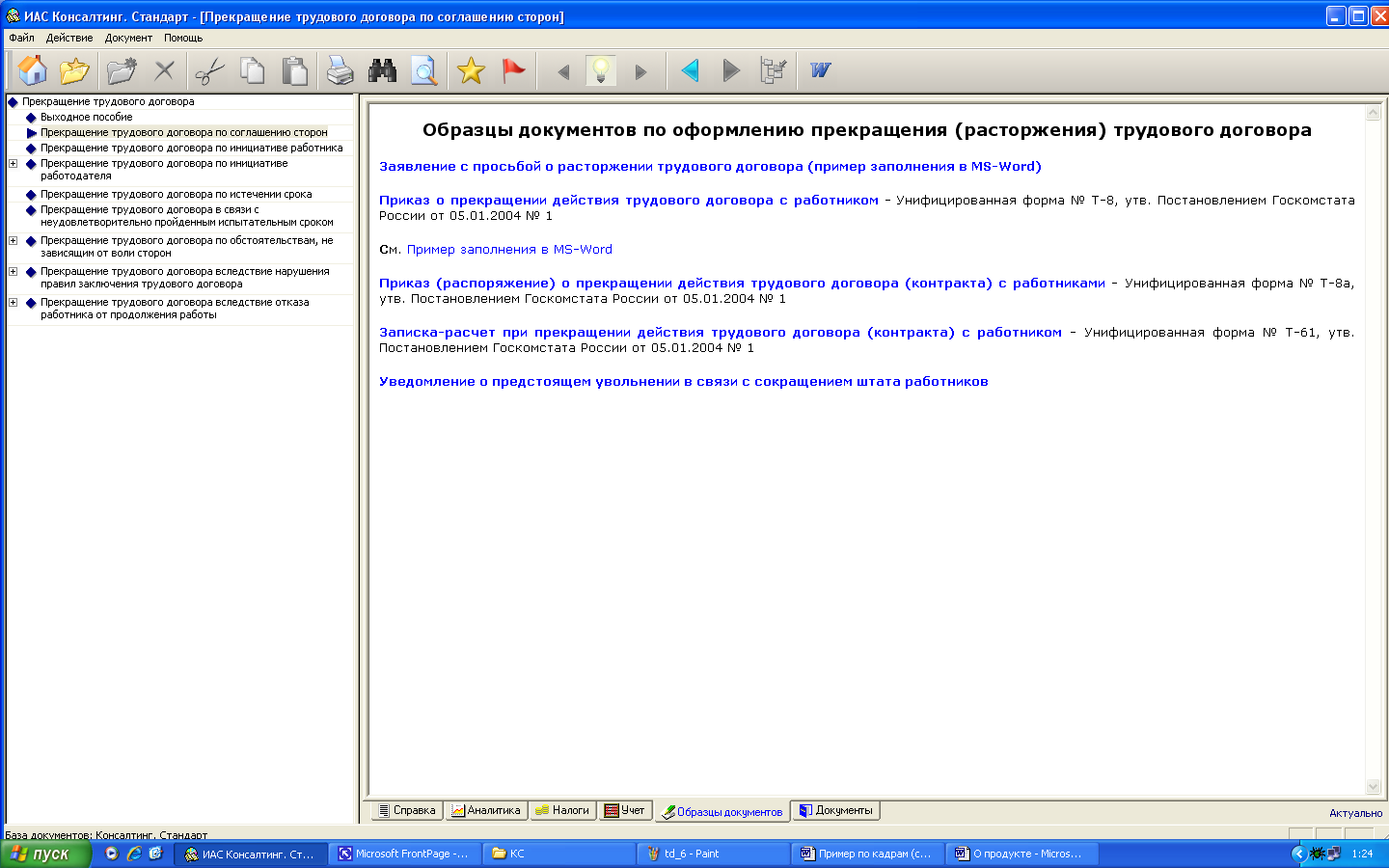Click the 'Актуально' status label
Image resolution: width=1389 pixels, height=868 pixels.
1355,813
